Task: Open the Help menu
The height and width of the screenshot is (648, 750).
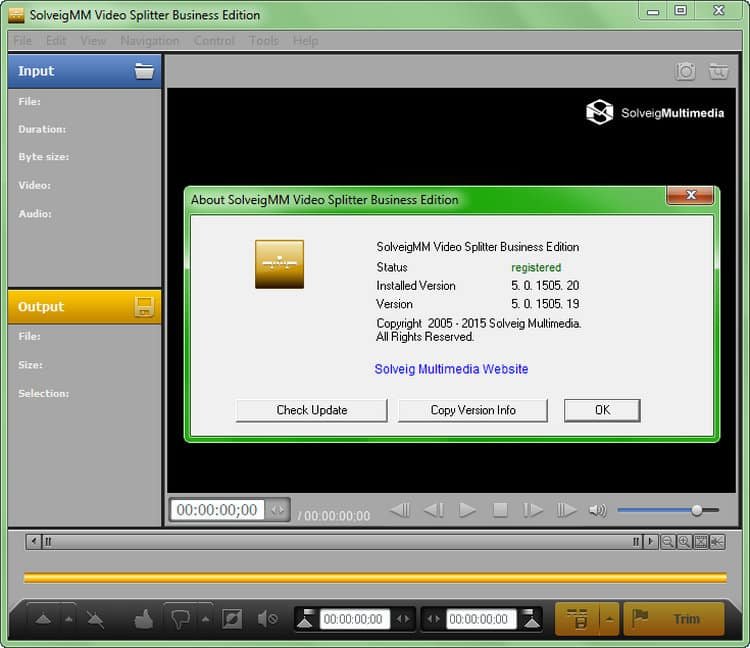Action: (305, 41)
